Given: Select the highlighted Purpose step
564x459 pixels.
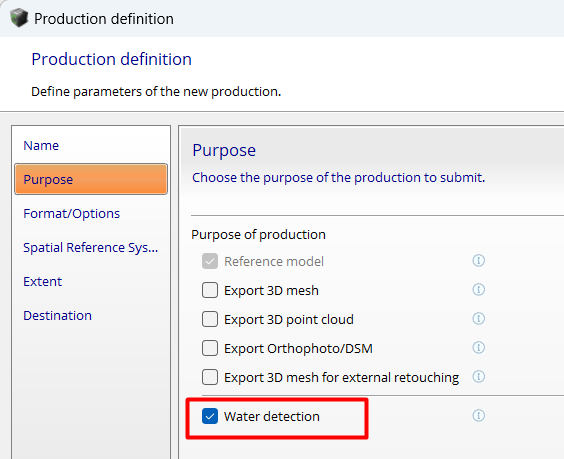Looking at the screenshot, I should coord(91,179).
